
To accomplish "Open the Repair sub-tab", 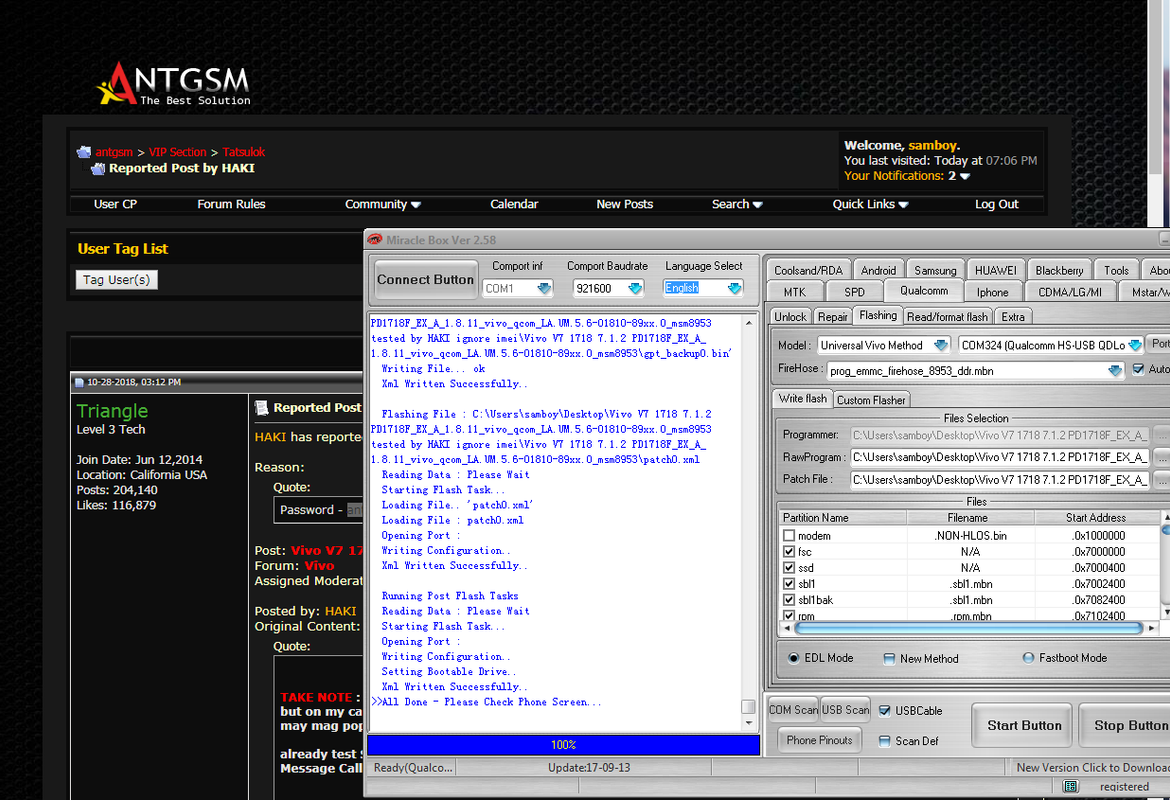I will click(x=832, y=316).
